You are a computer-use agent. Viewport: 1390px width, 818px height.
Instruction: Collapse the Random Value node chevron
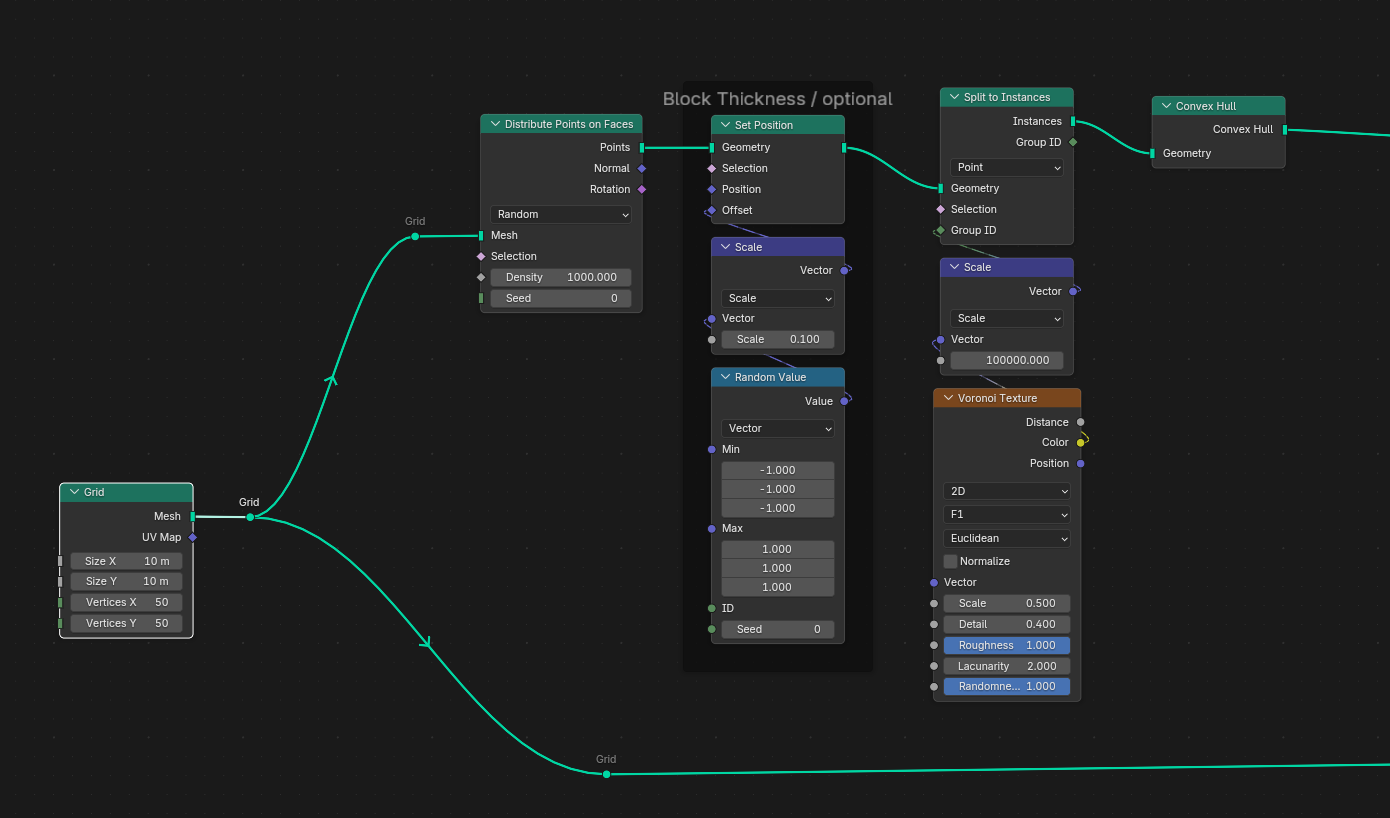tap(723, 377)
